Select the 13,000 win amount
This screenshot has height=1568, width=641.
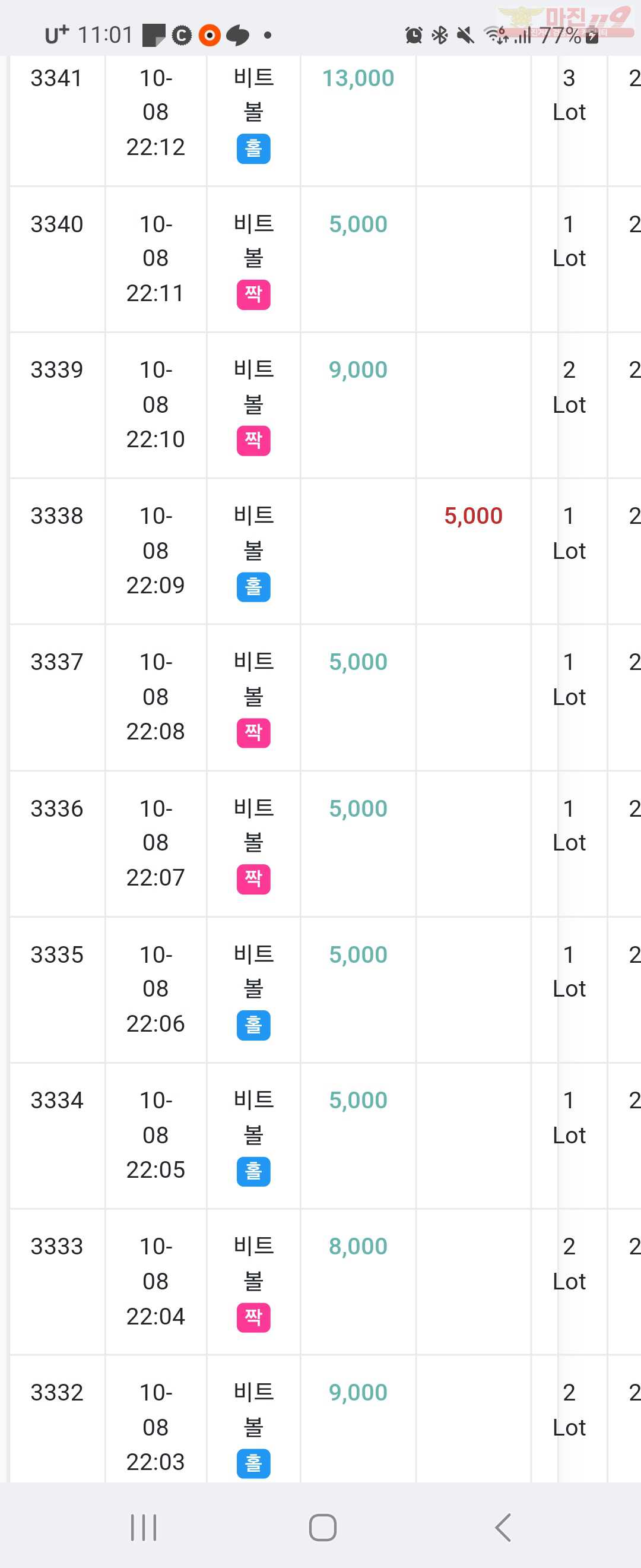click(358, 78)
